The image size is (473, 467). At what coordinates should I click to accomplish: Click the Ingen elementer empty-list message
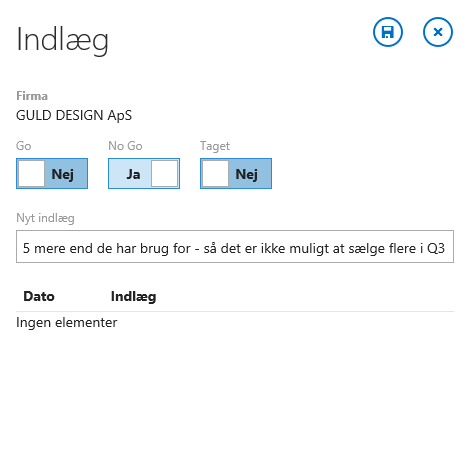tap(67, 323)
